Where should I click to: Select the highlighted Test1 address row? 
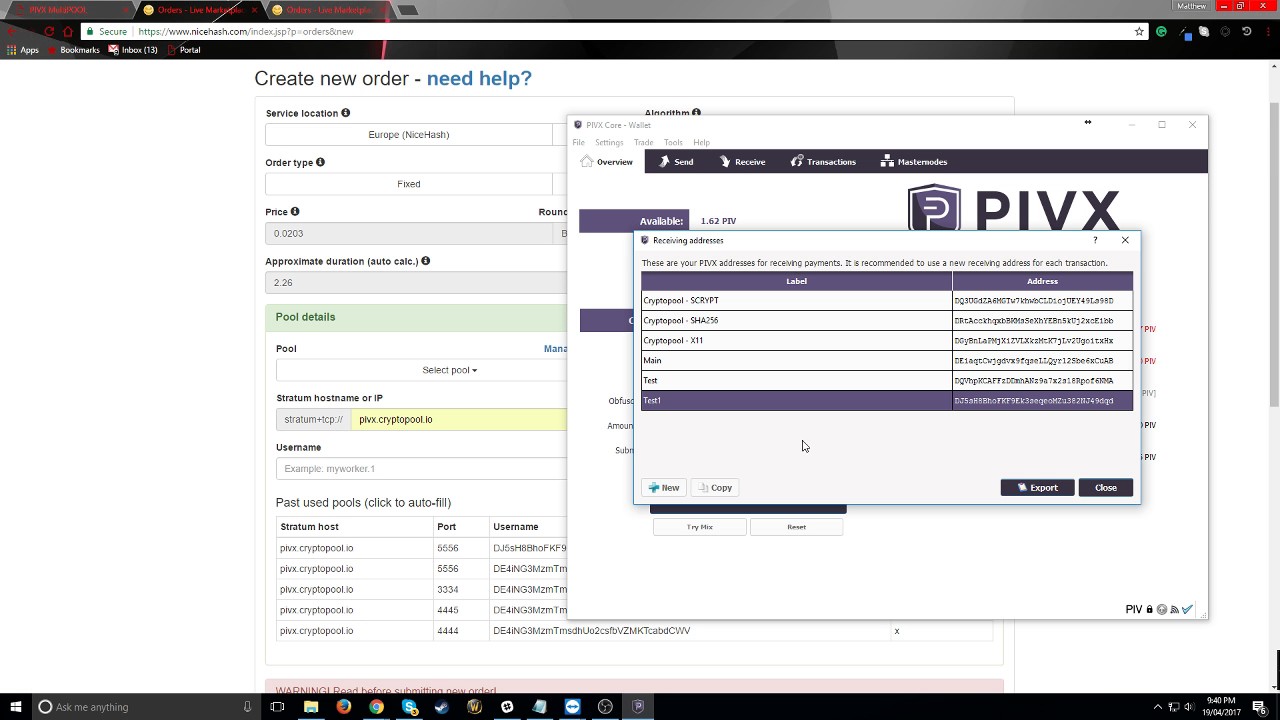click(887, 400)
